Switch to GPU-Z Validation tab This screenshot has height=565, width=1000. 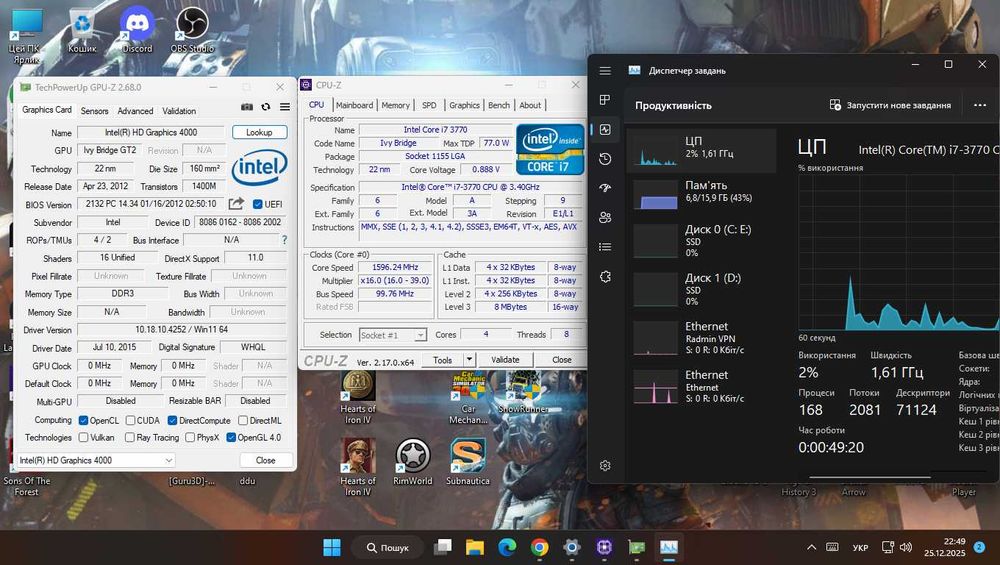click(x=179, y=110)
